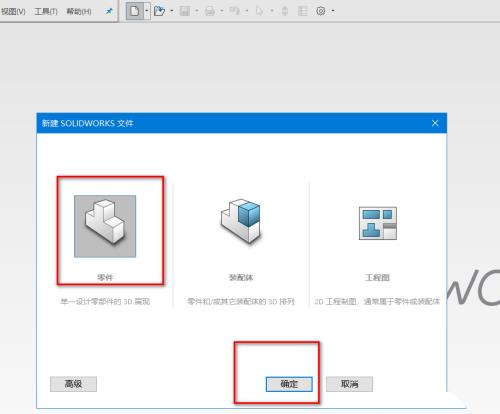
Task: Open the Options gear icon
Action: 320,11
